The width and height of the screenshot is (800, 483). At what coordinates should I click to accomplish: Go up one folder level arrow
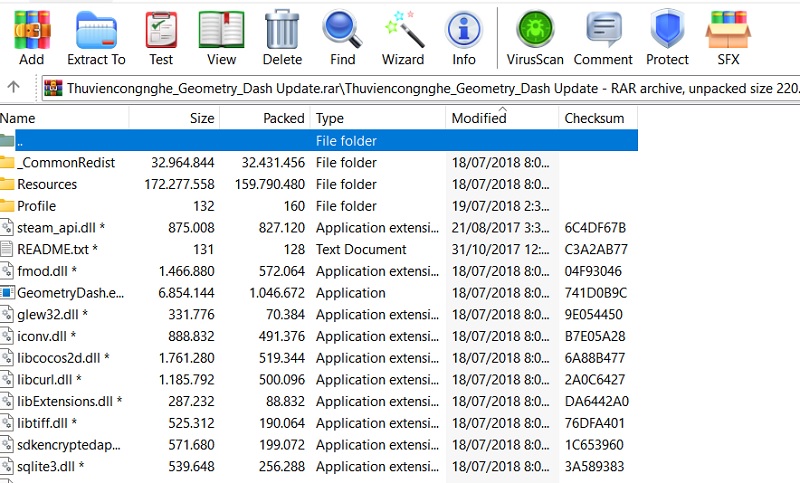[x=14, y=87]
